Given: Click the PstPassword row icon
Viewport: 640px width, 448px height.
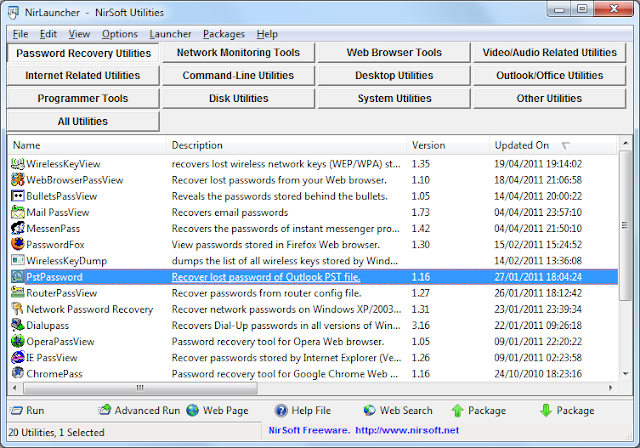Looking at the screenshot, I should (x=18, y=277).
